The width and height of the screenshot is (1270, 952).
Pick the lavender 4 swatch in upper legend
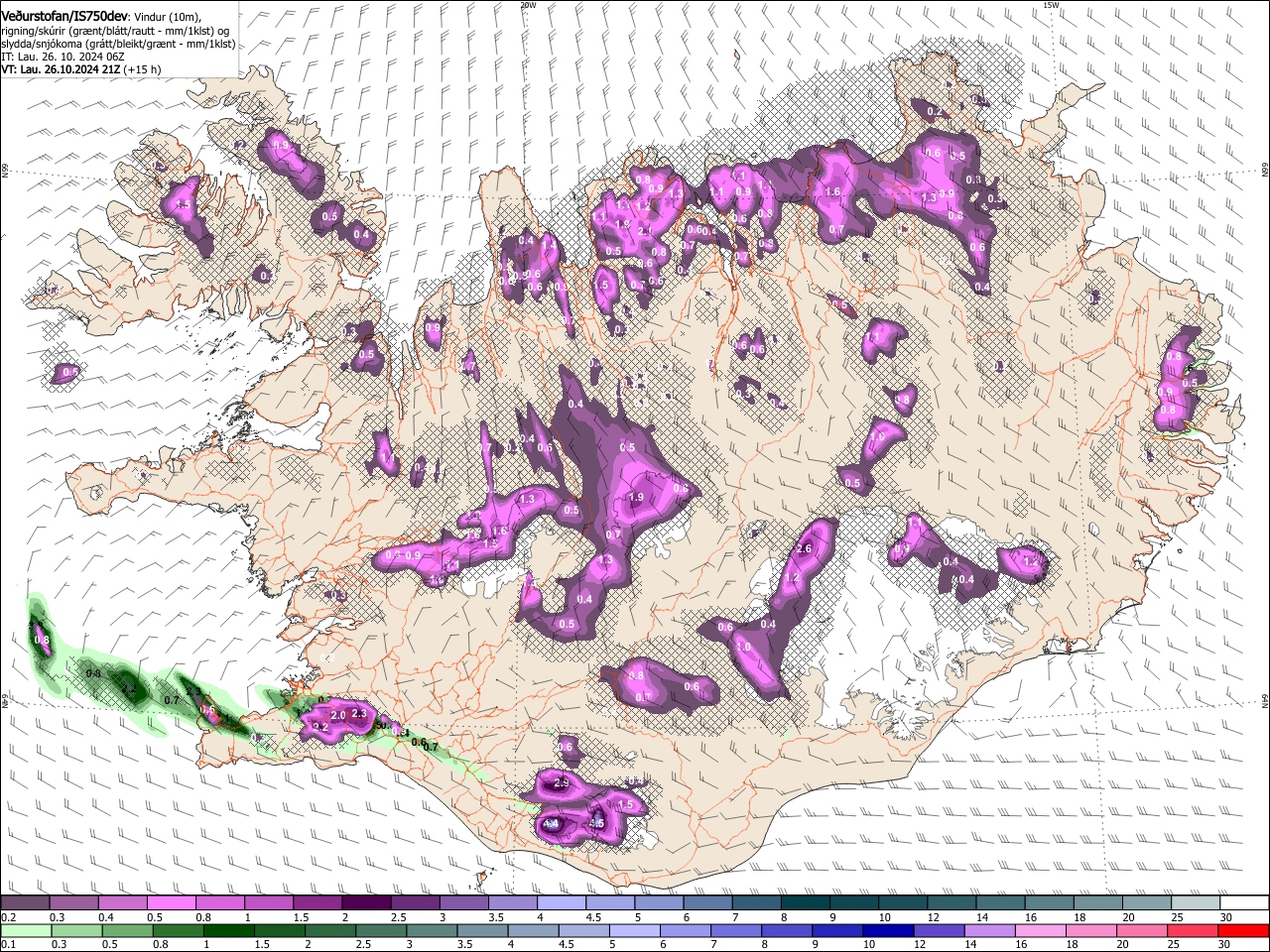point(561,903)
